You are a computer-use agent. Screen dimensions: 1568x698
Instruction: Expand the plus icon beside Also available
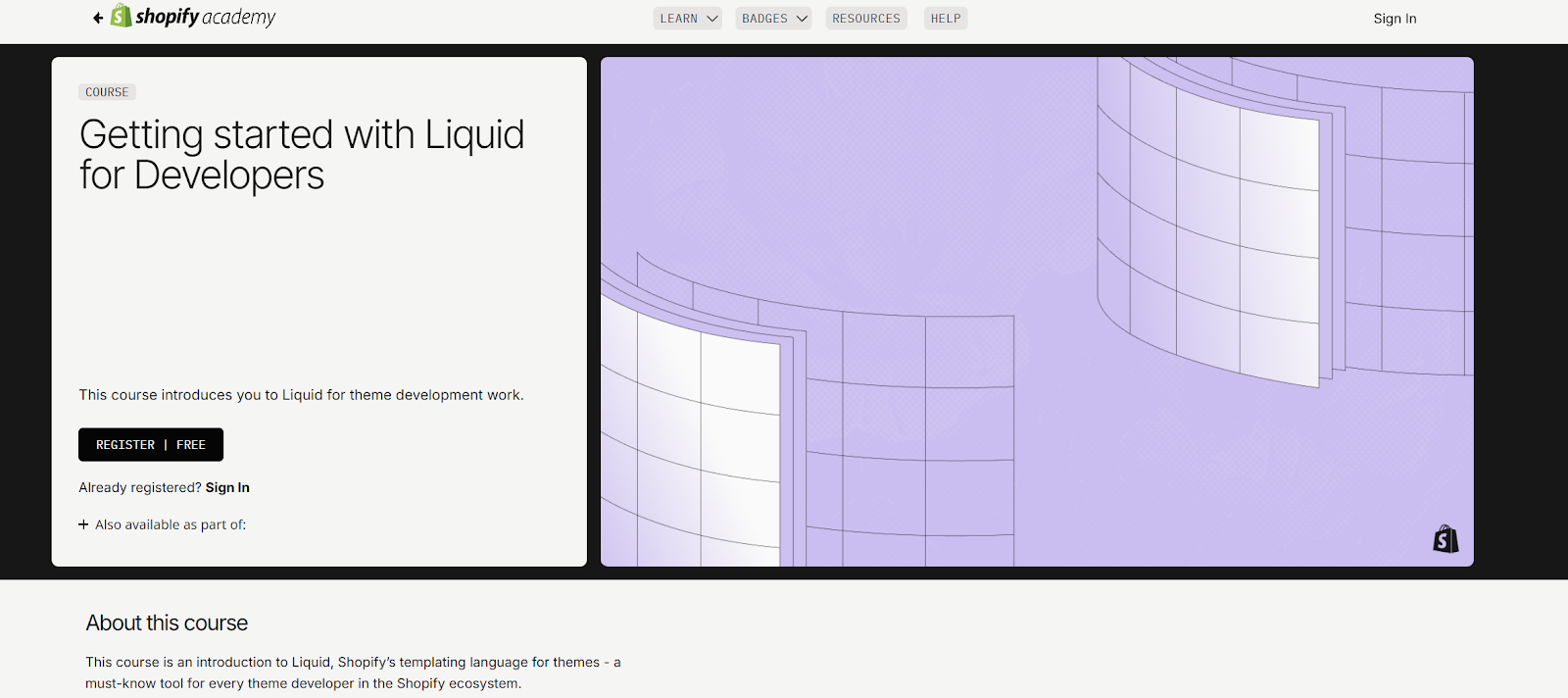click(x=83, y=524)
